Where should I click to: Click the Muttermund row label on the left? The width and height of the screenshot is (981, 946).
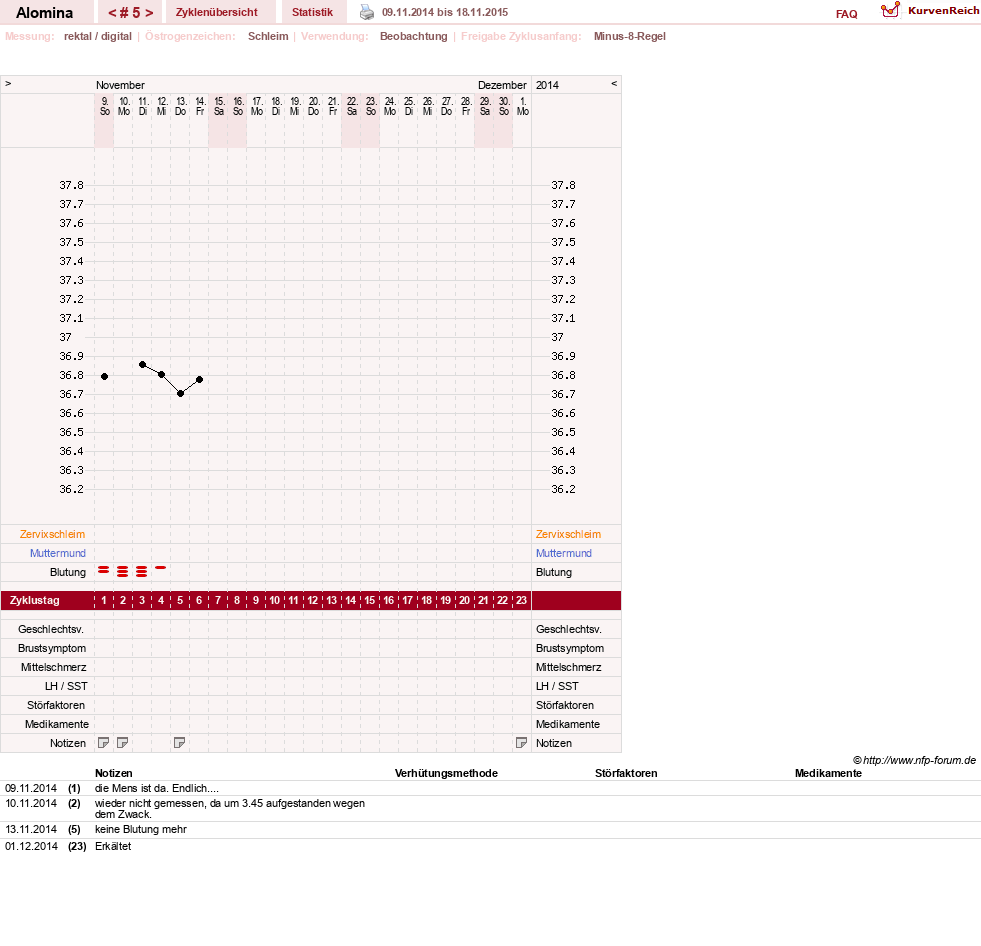point(58,553)
